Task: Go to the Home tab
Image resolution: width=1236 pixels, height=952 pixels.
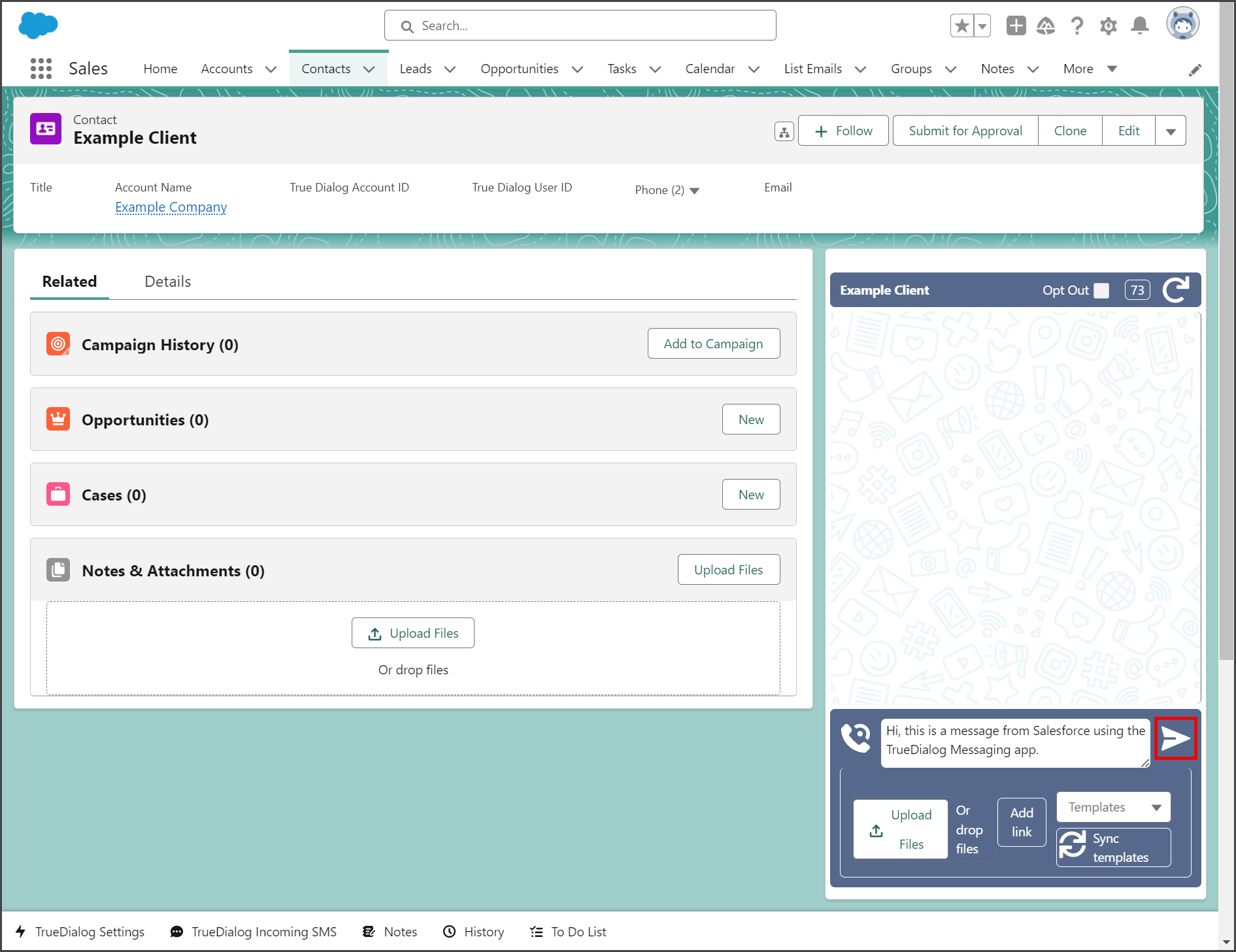Action: 161,69
